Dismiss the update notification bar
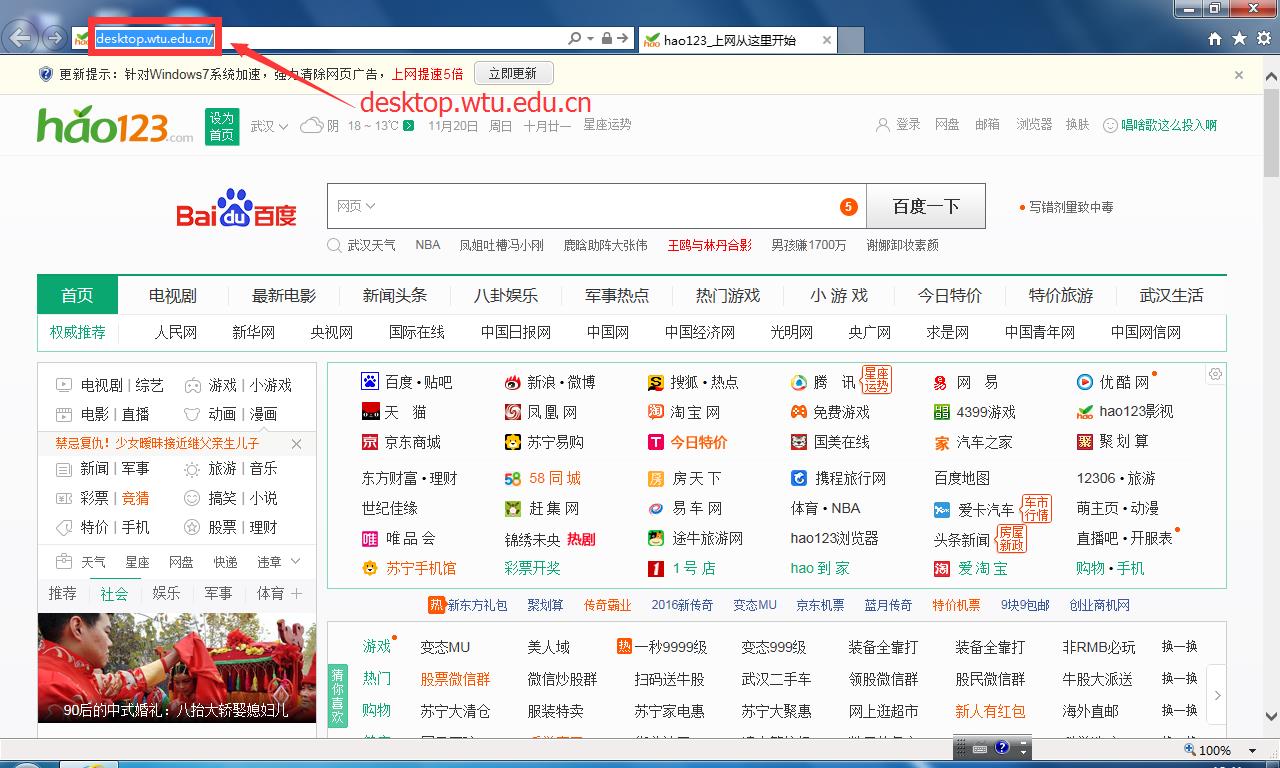Screen dimensions: 1280x768 pos(1239,75)
